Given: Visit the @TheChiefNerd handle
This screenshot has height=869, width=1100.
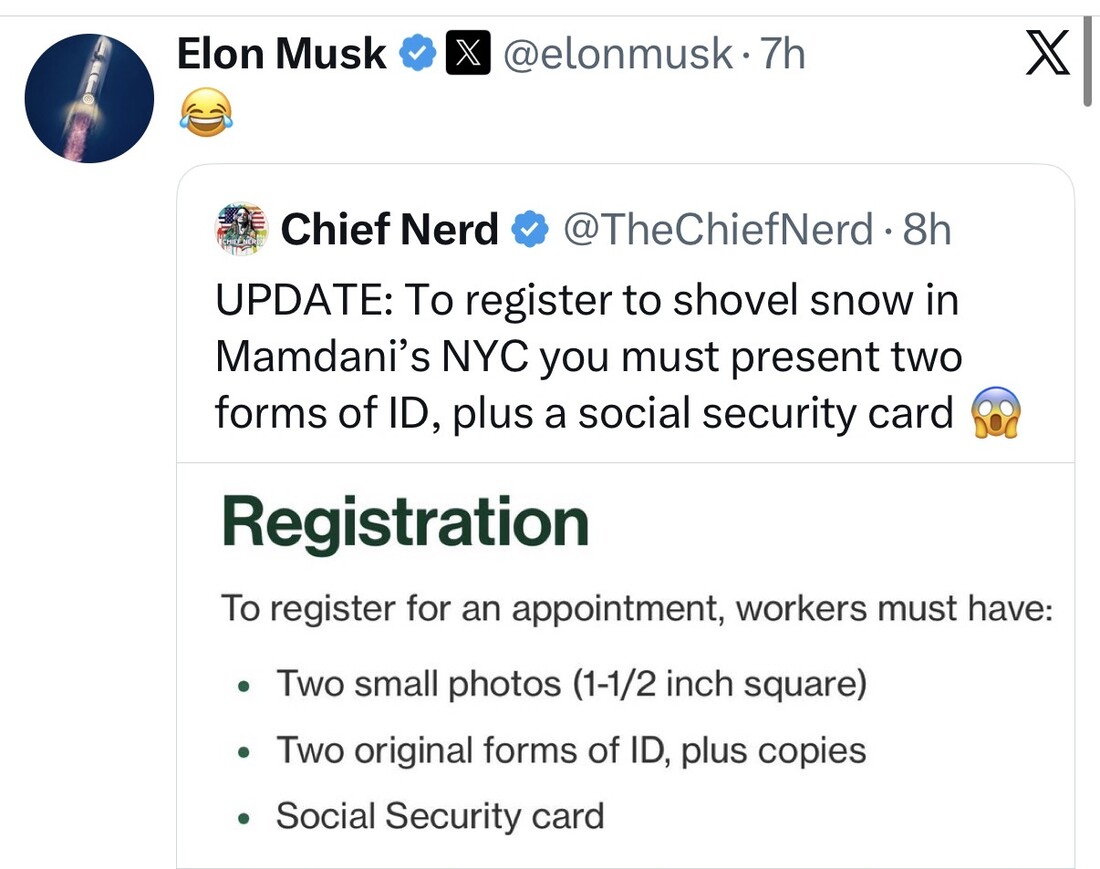Looking at the screenshot, I should click(718, 231).
